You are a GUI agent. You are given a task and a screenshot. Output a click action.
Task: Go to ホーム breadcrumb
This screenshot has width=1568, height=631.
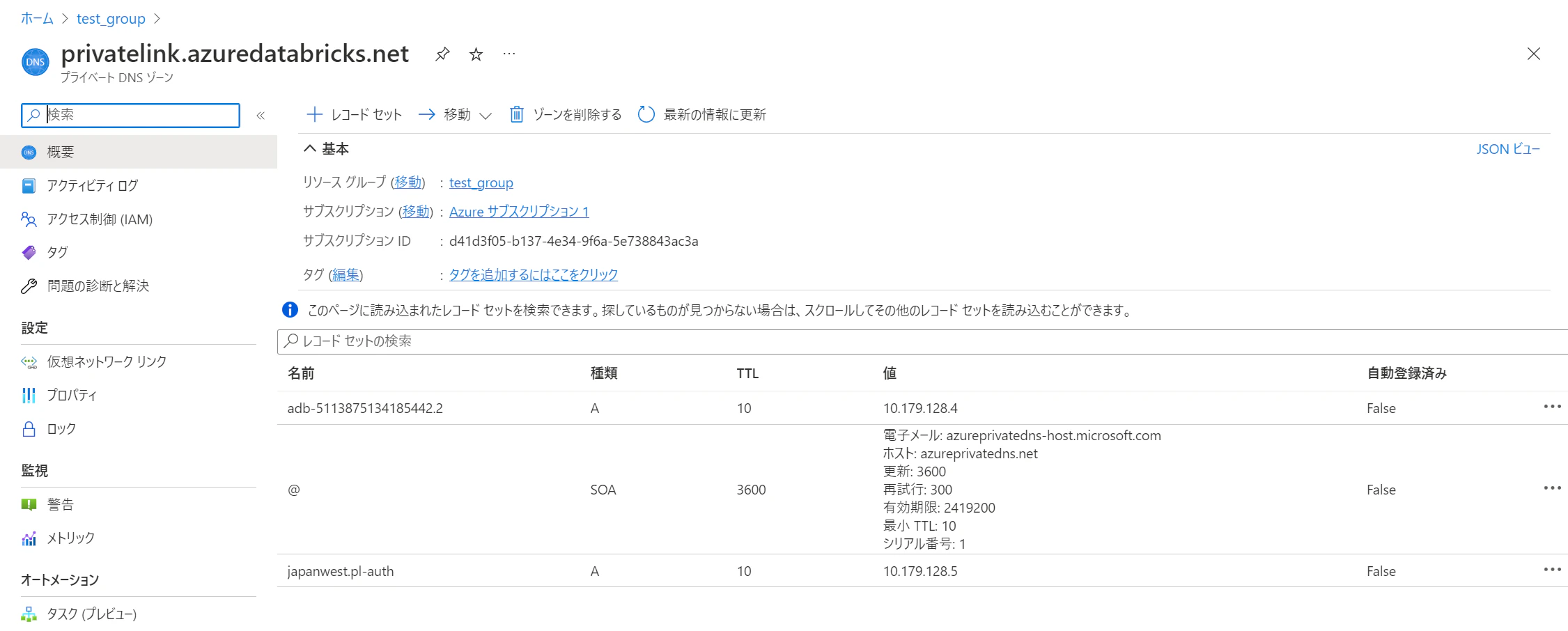click(x=37, y=19)
